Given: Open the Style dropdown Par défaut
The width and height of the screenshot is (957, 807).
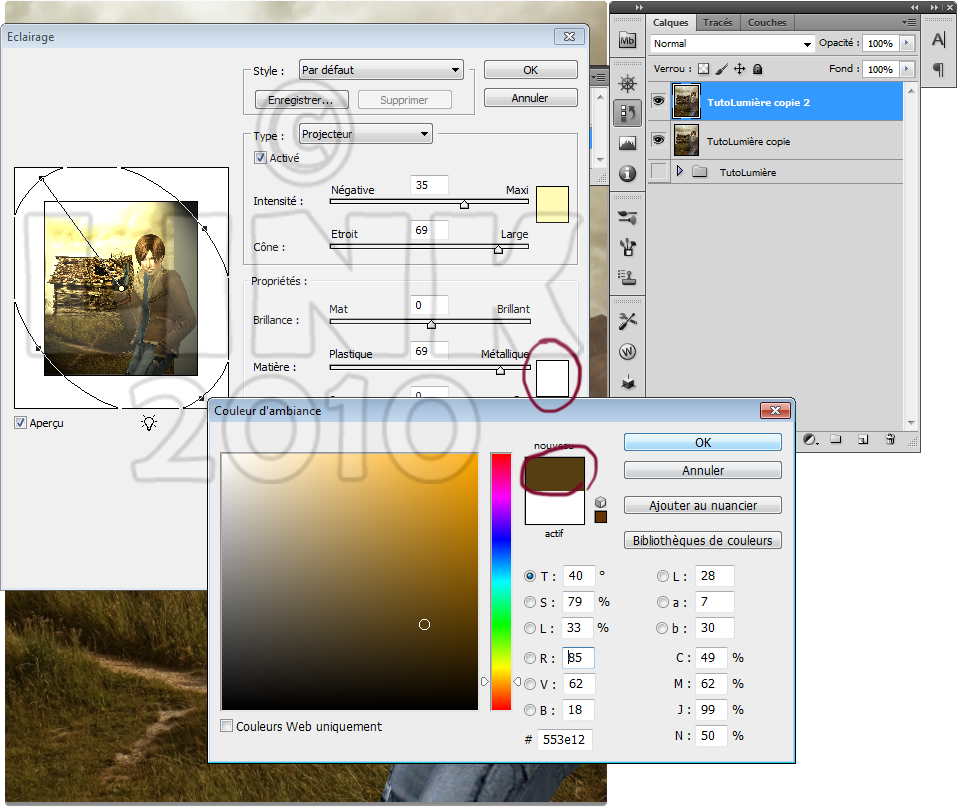Looking at the screenshot, I should coord(382,70).
